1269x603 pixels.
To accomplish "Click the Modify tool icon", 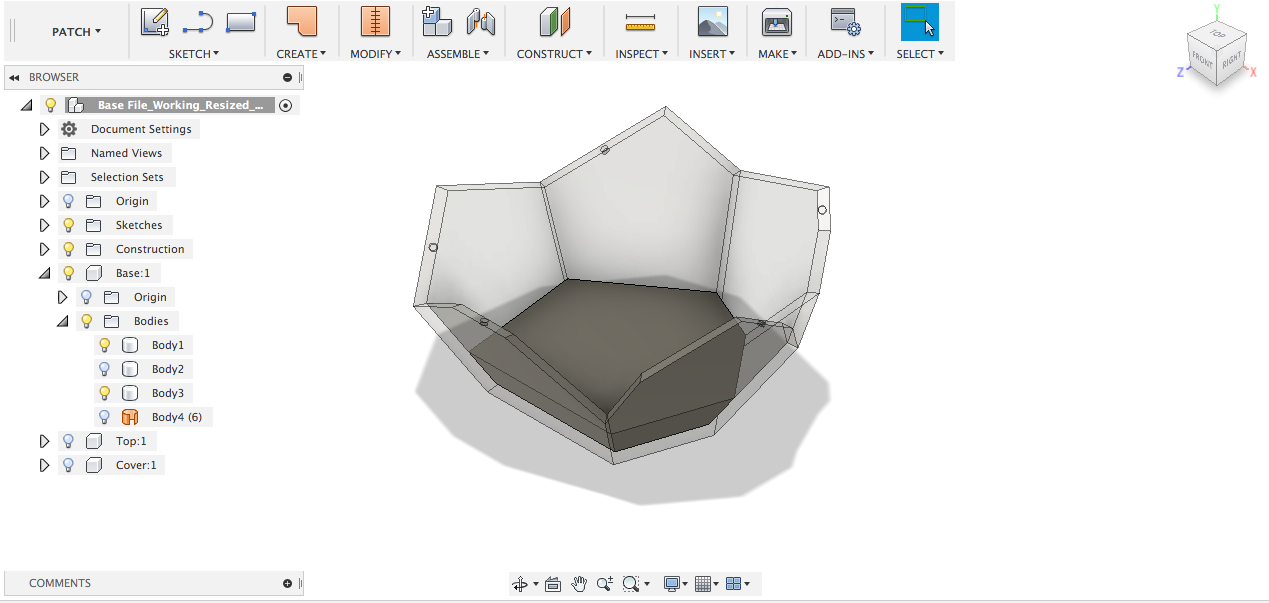I will pyautogui.click(x=375, y=22).
